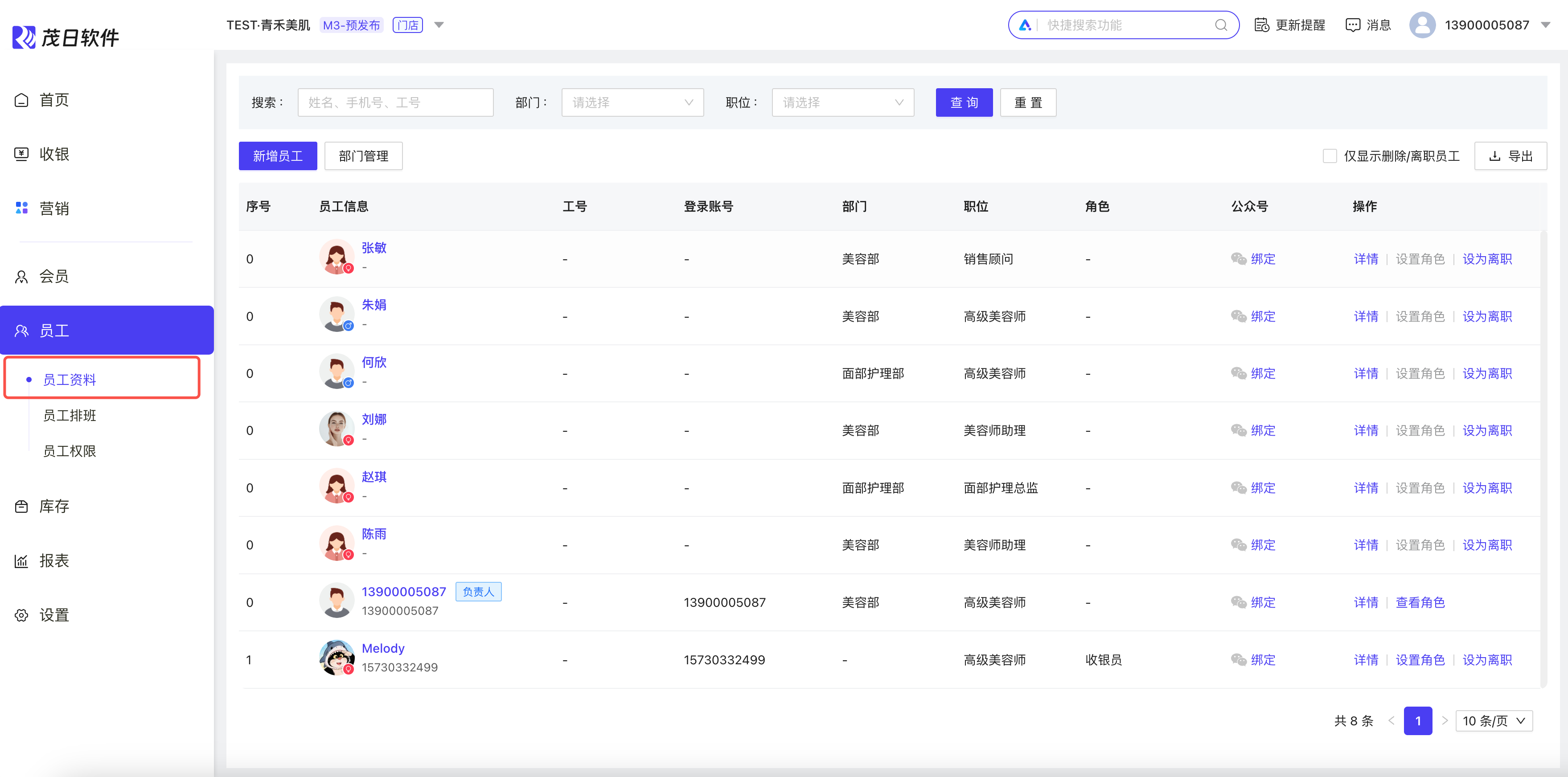Click Melody's avatar thumbnail
This screenshot has width=1568, height=777.
336,657
